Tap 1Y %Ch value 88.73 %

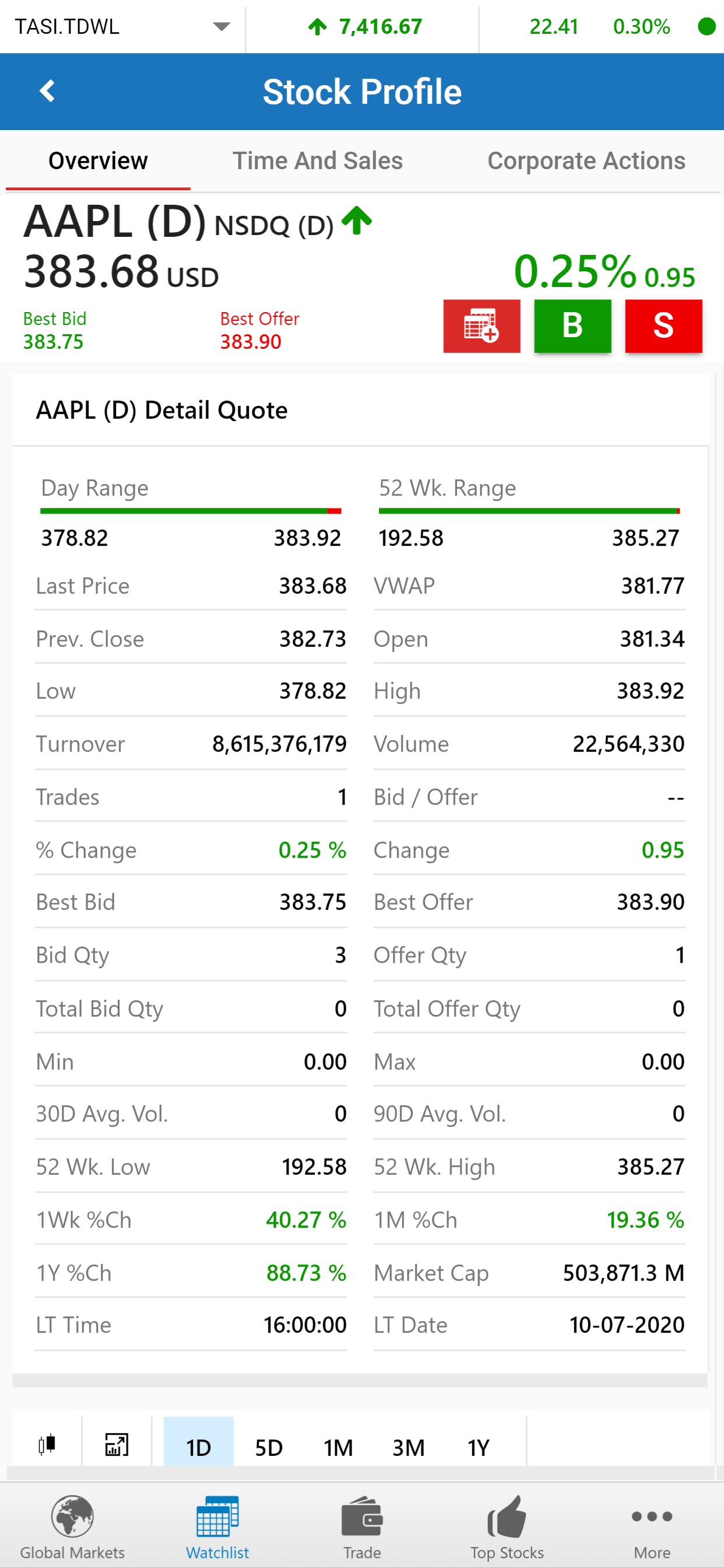[x=306, y=1273]
